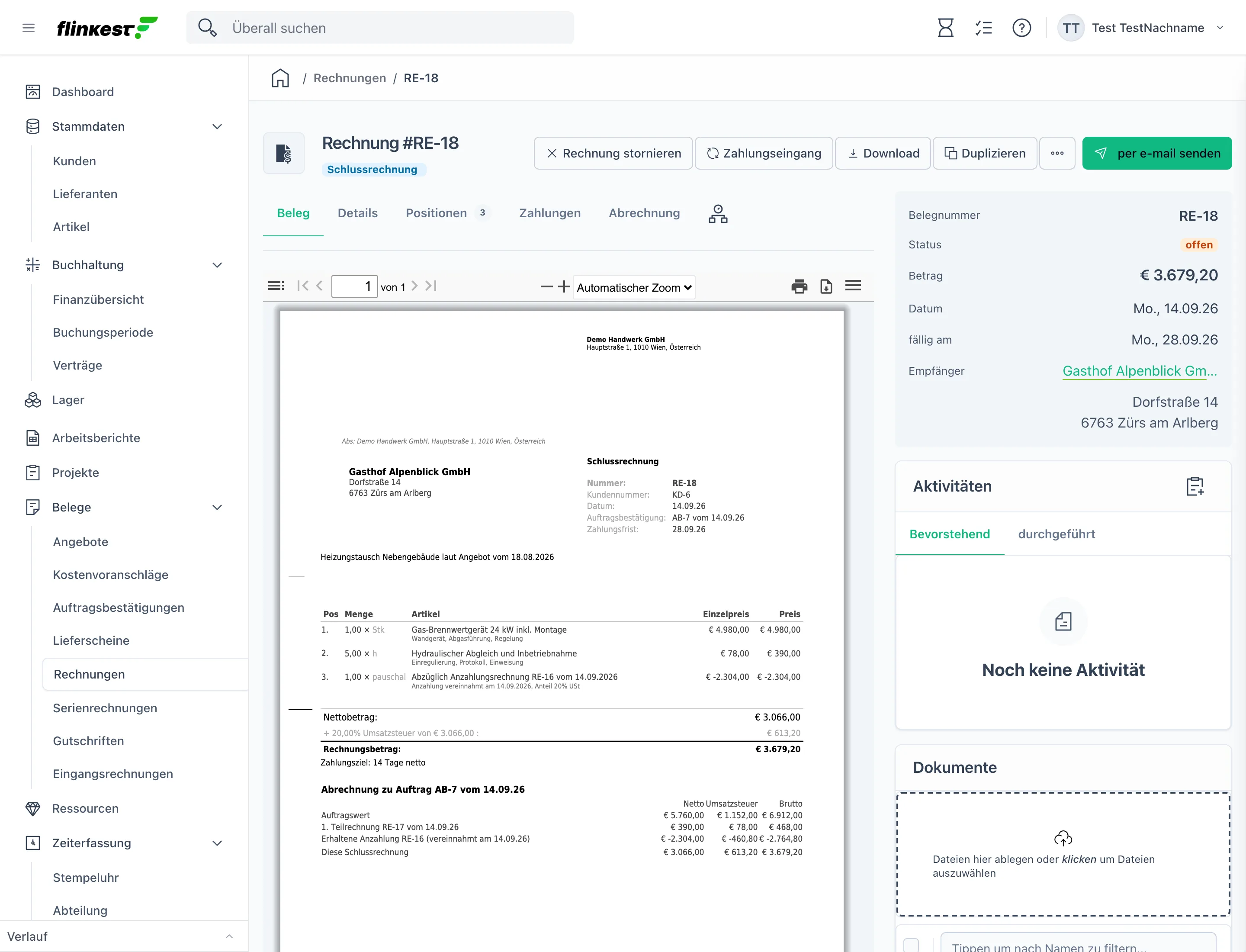Send the invoice per e-mail

1157,153
